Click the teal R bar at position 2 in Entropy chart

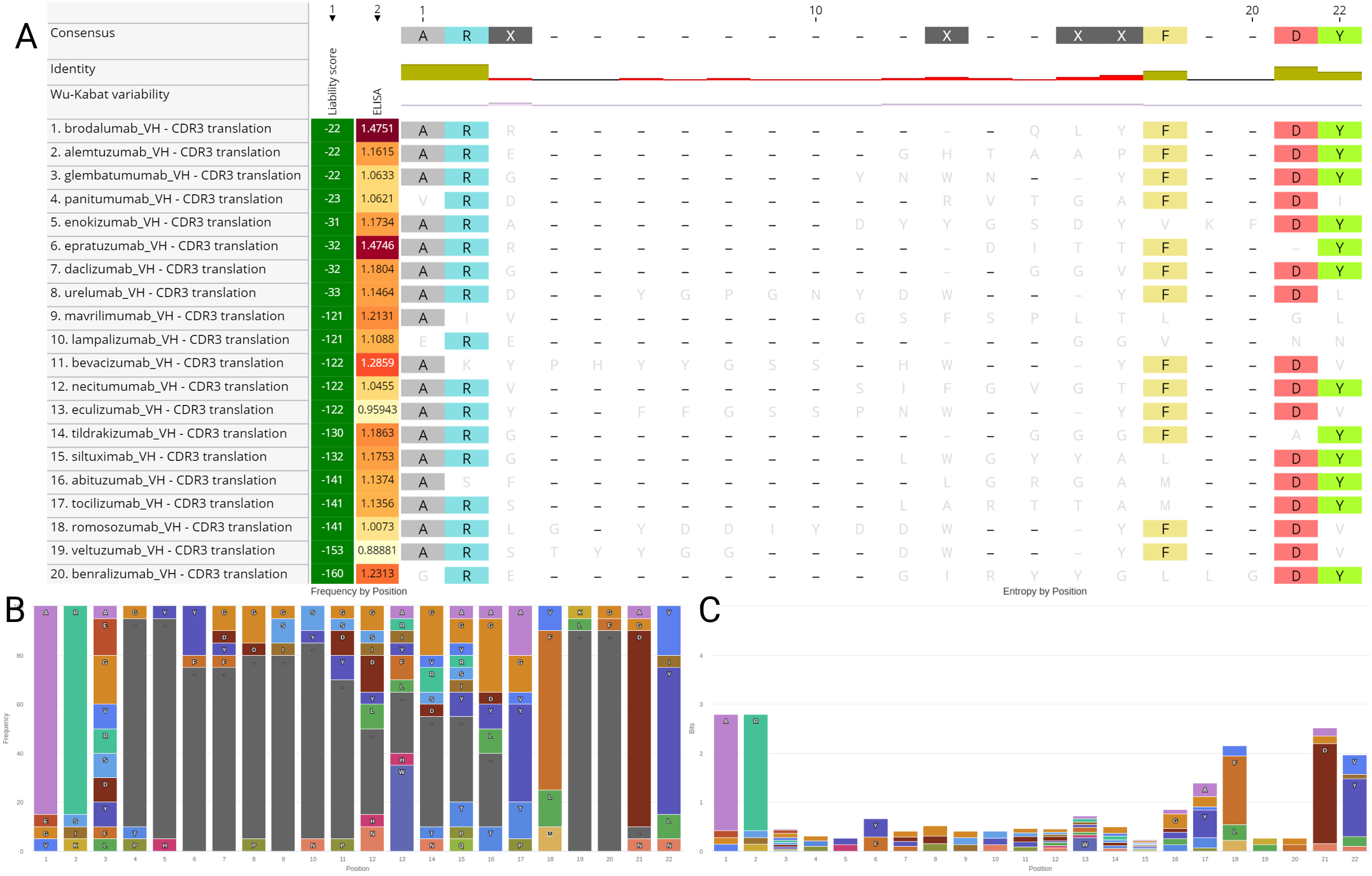point(755,772)
